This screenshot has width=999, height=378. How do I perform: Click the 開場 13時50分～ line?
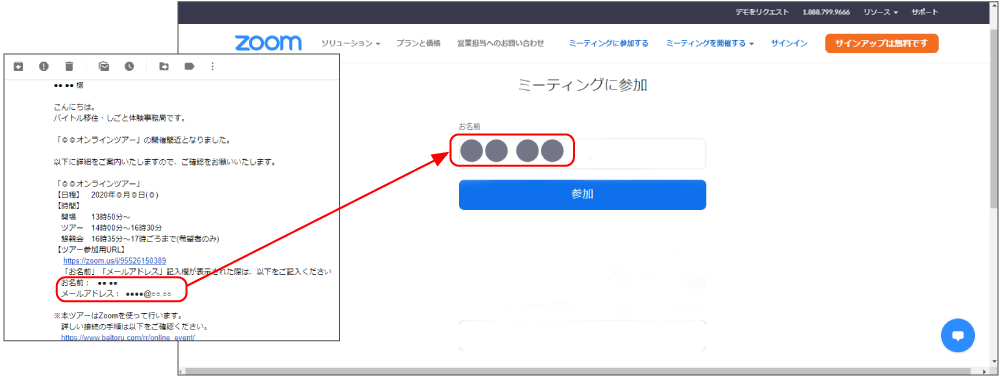pyautogui.click(x=96, y=217)
